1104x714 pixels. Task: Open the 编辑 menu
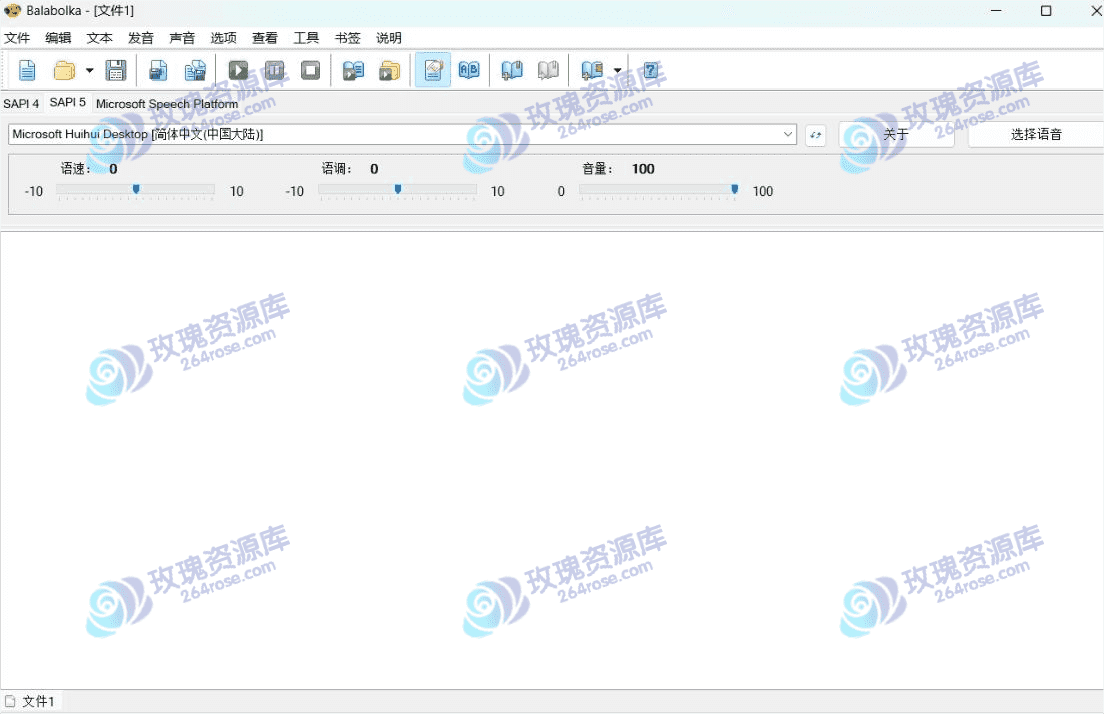tap(58, 38)
